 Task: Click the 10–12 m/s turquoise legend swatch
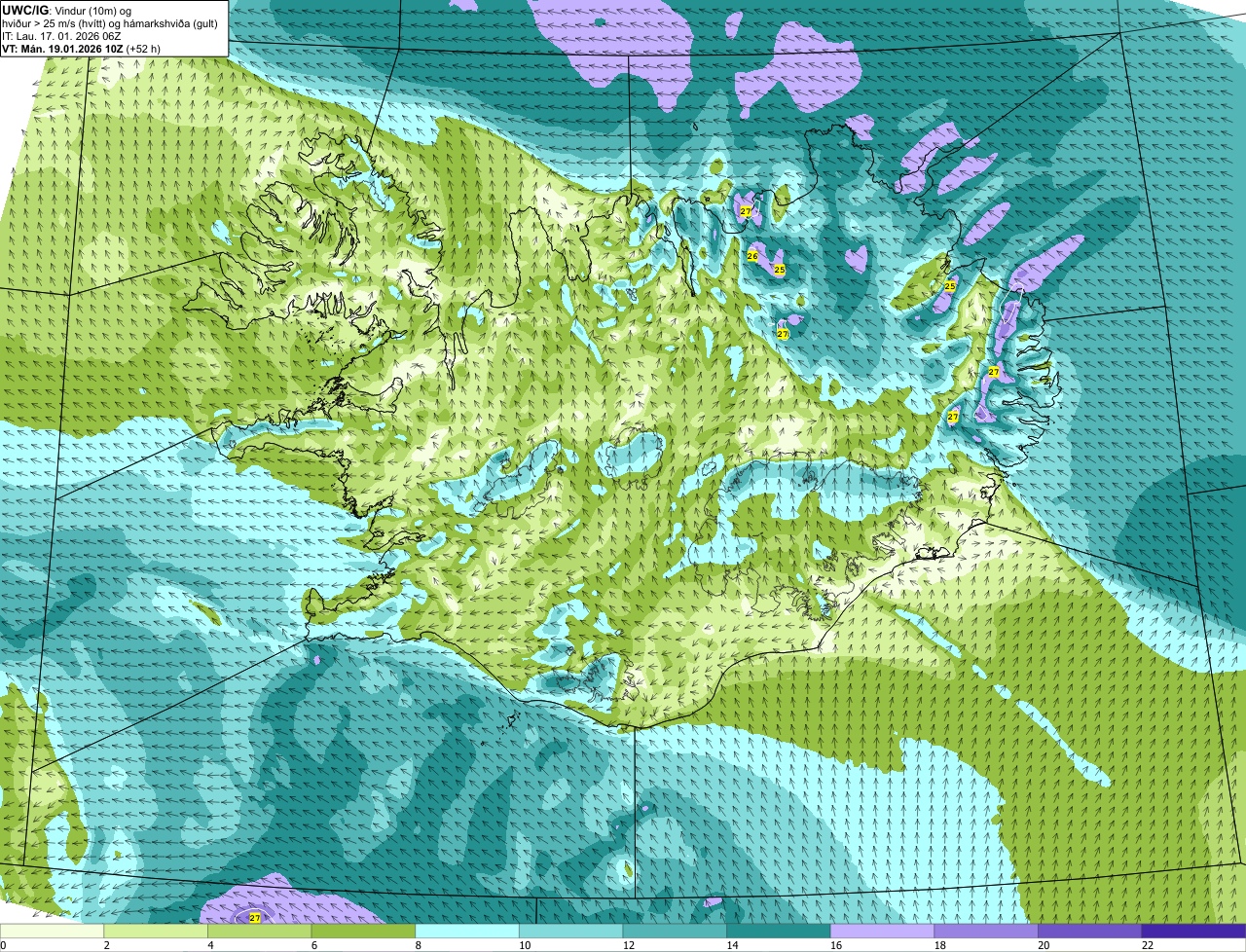coord(571,931)
